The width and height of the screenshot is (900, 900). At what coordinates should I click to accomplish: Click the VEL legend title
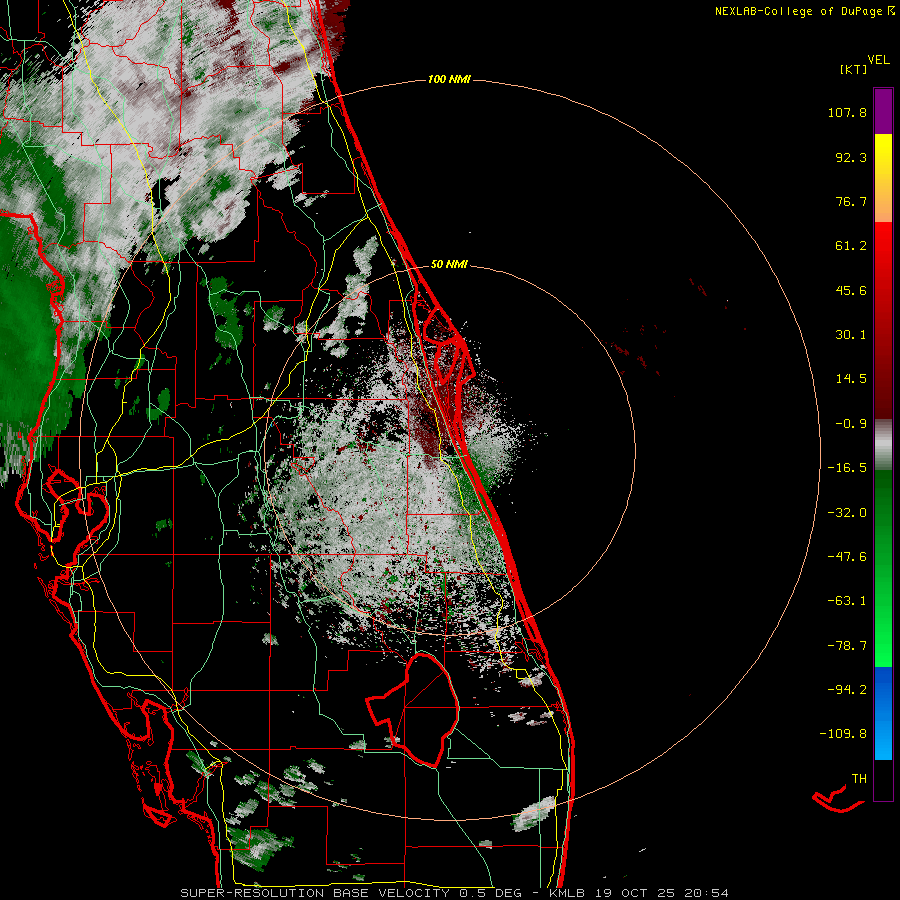tap(878, 60)
